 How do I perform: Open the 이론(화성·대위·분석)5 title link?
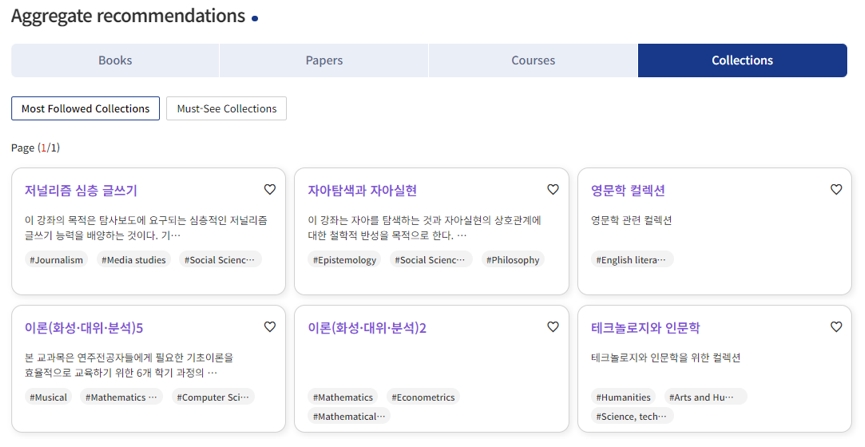coord(84,328)
